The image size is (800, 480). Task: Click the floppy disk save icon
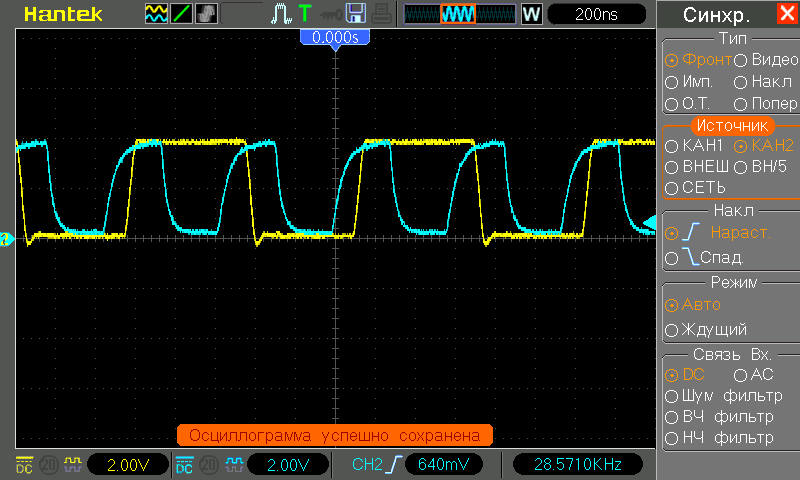pos(355,14)
